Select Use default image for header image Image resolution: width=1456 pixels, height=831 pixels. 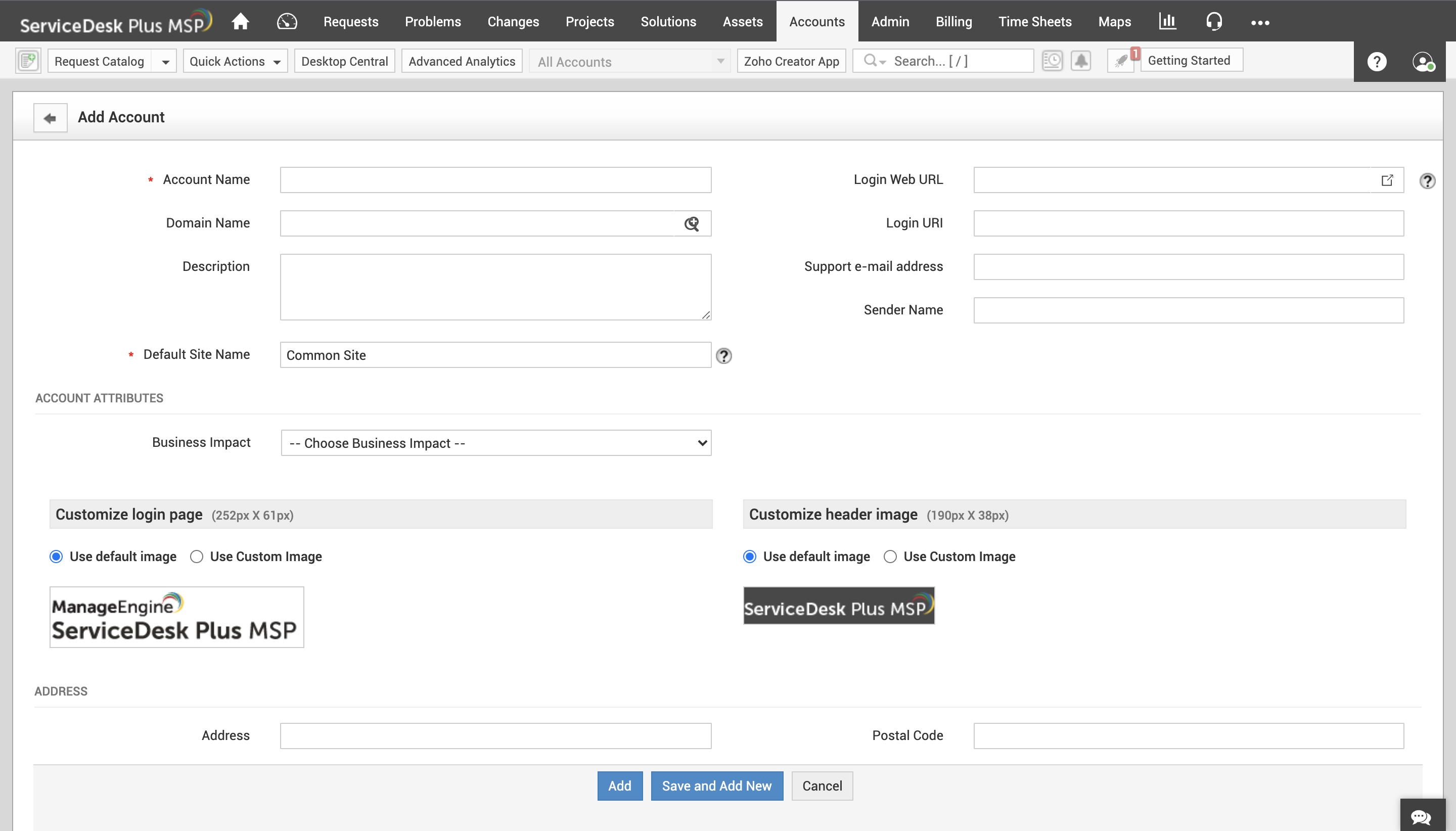coord(750,557)
